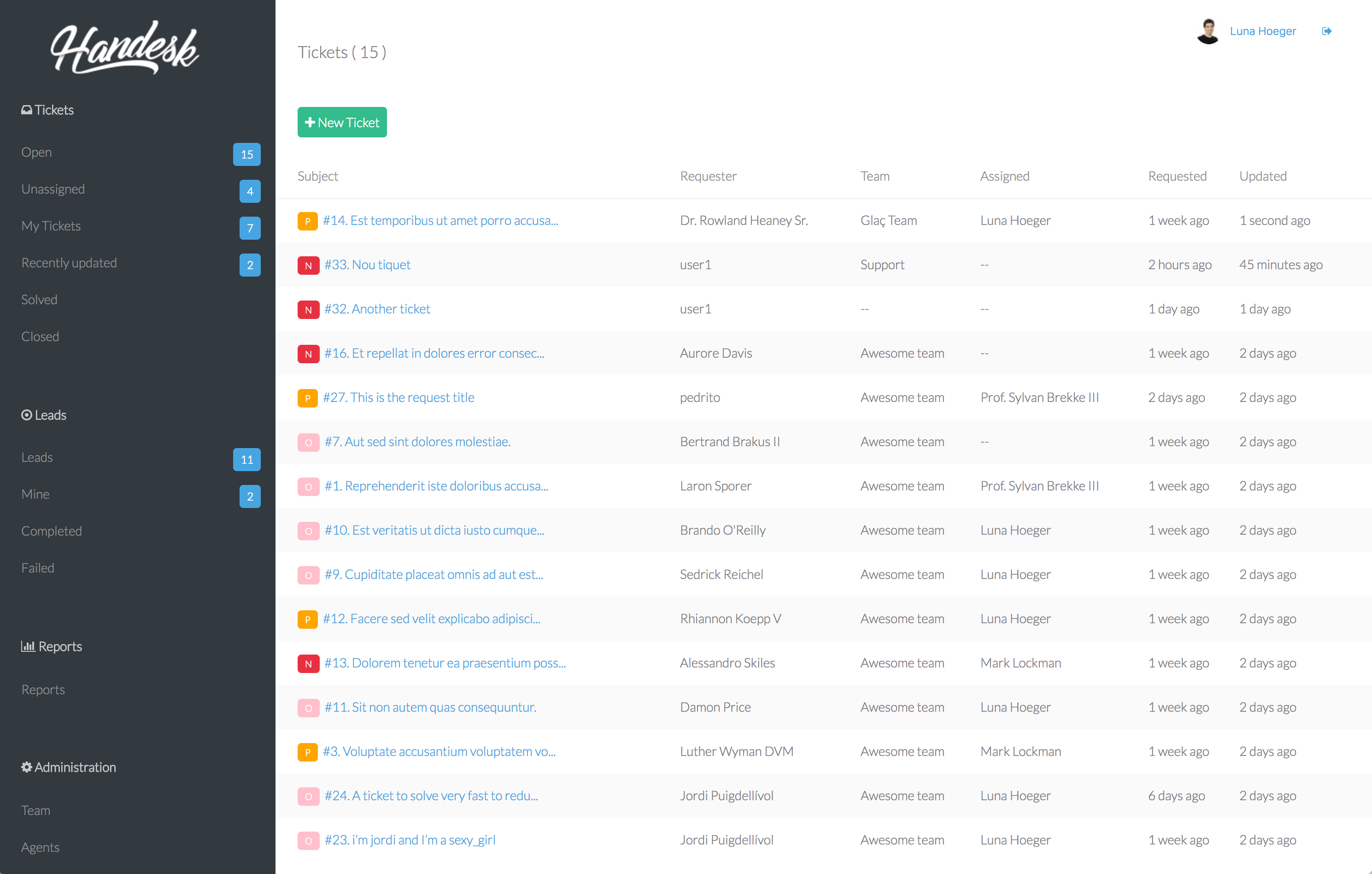Open ticket #24 A ticket to solve
The width and height of the screenshot is (1372, 874).
coord(431,795)
